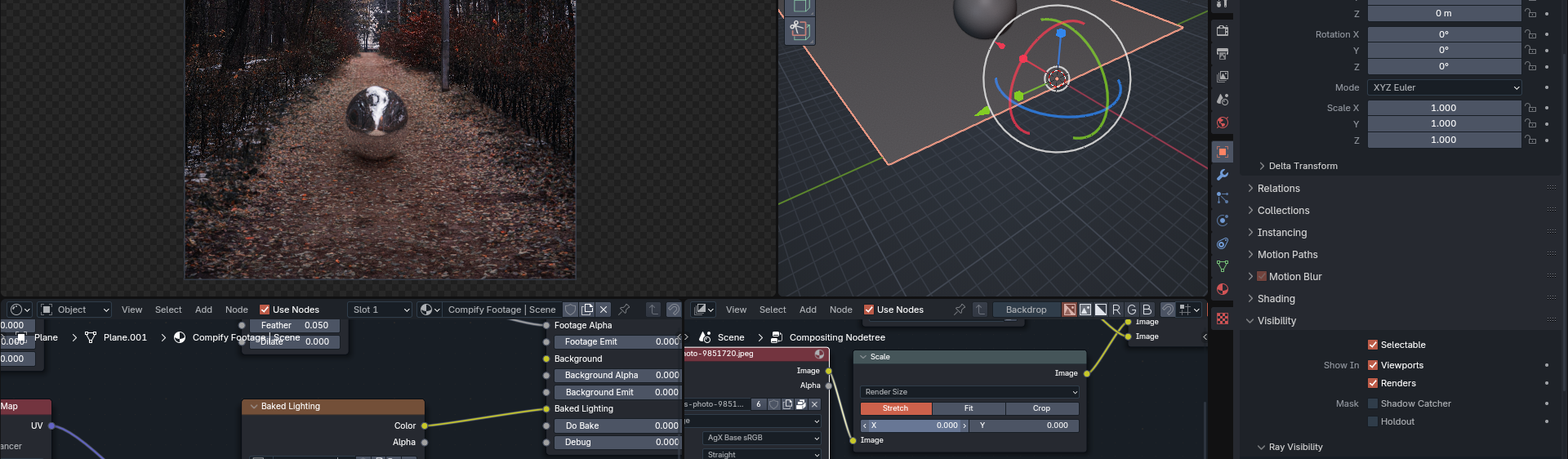Image resolution: width=1568 pixels, height=459 pixels.
Task: Show red backdrop channel
Action: point(1116,310)
